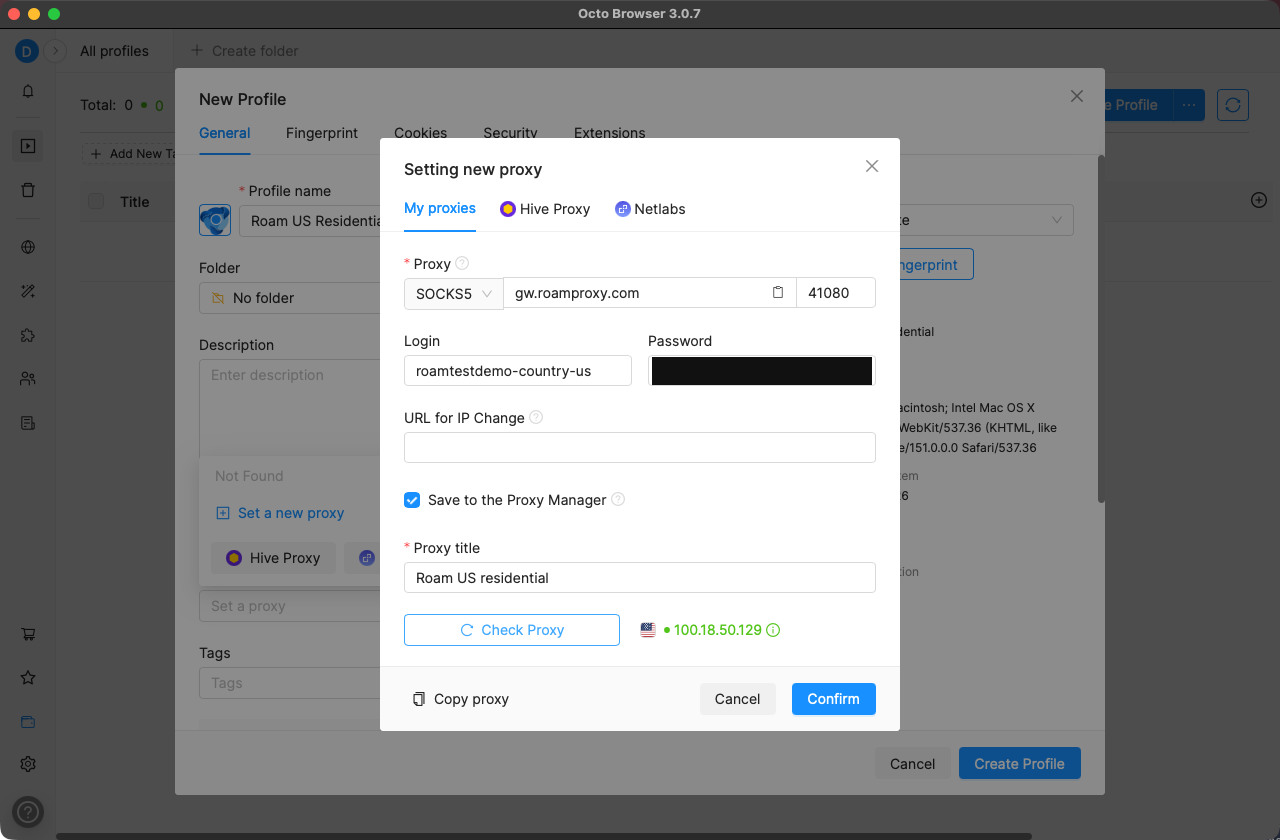
Task: Open the Netlabs tab
Action: pos(650,209)
